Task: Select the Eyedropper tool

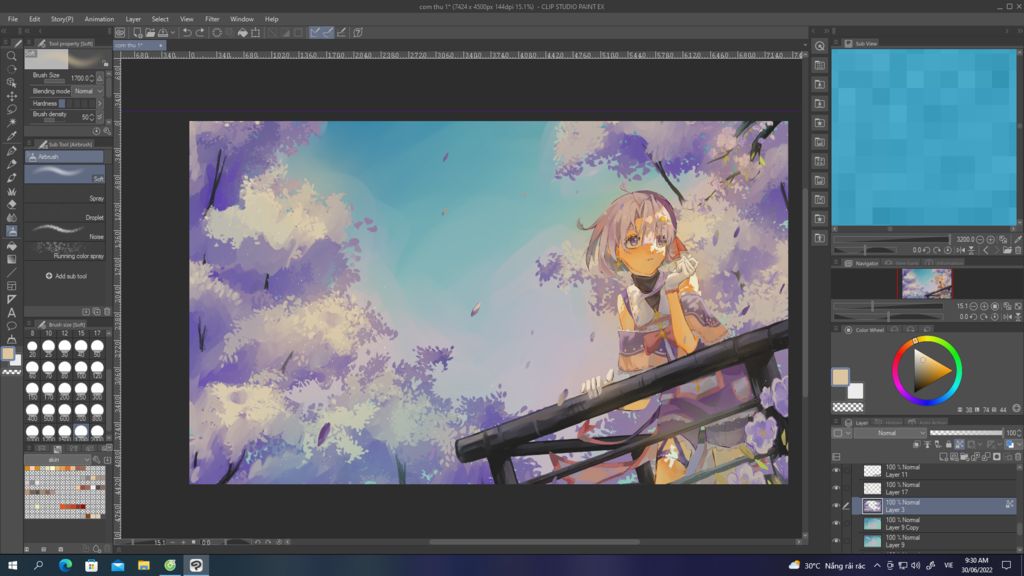Action: tap(11, 136)
